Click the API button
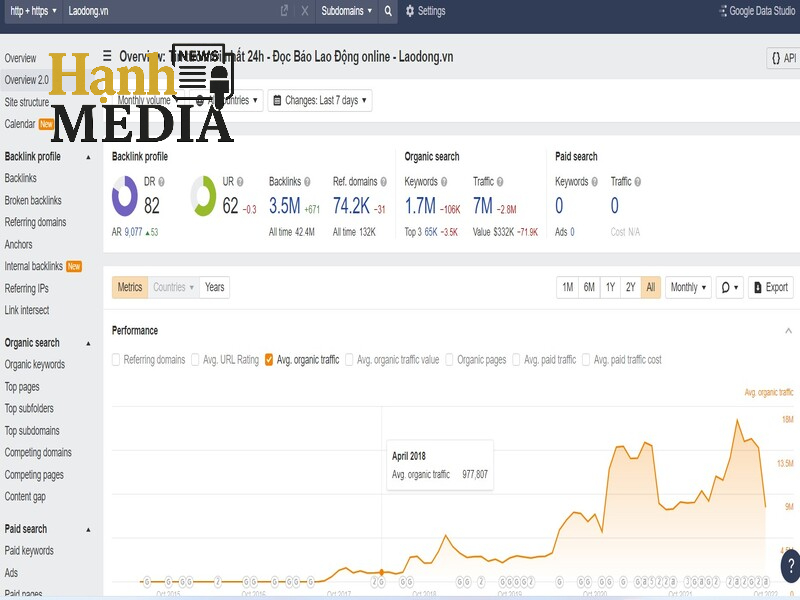This screenshot has height=600, width=800. (x=784, y=58)
